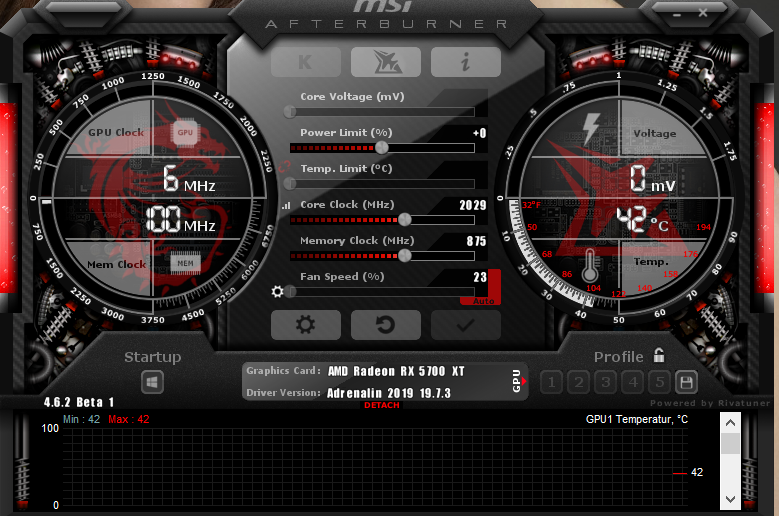Apply settings with the checkmark button
The width and height of the screenshot is (779, 516).
466,325
